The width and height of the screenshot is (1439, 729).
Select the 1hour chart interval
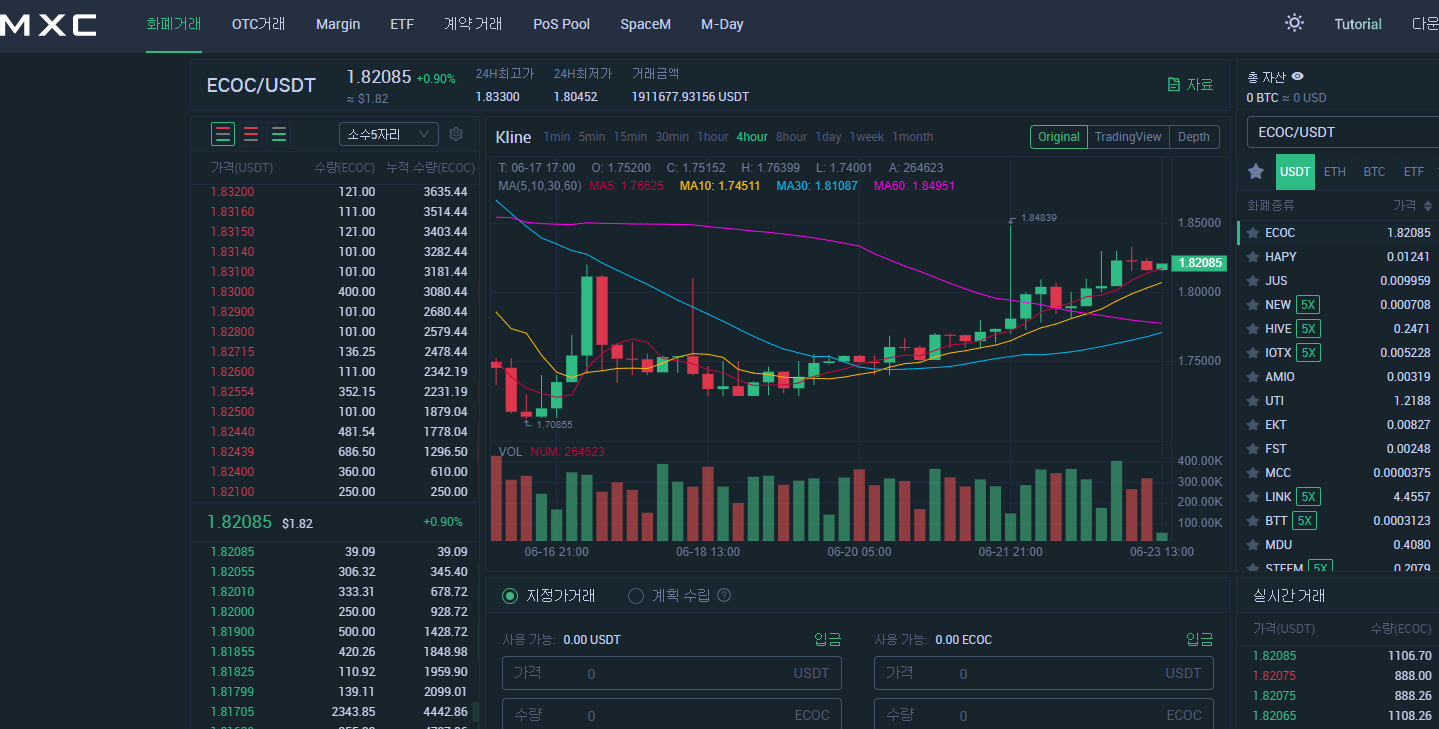coord(713,137)
